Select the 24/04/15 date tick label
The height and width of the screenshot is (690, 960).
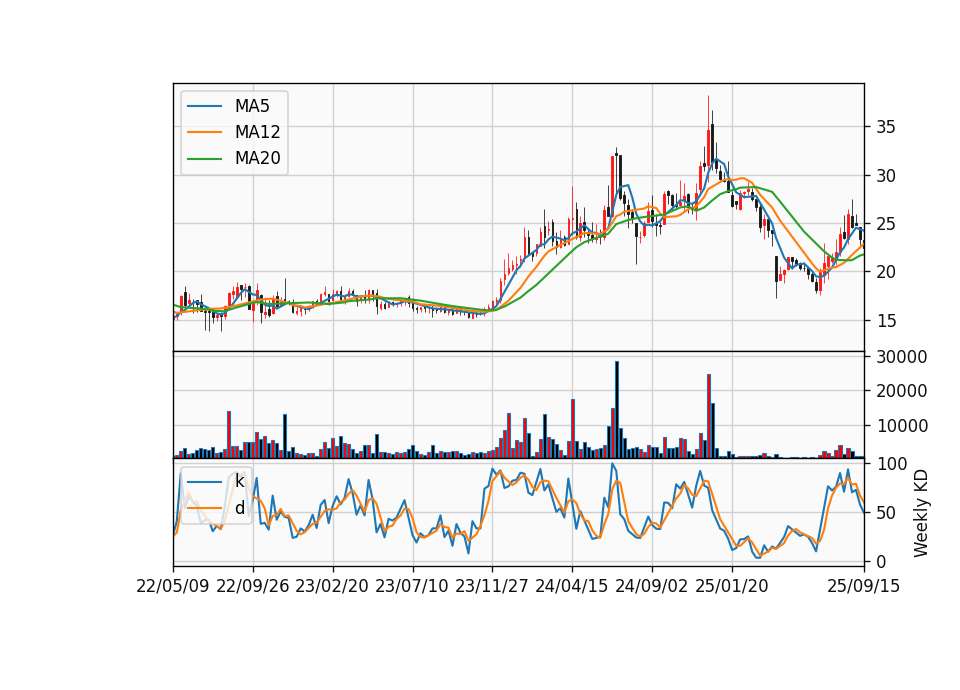(572, 586)
